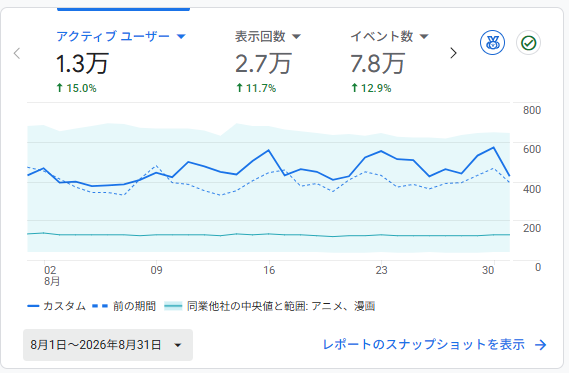
Task: Click the teal peer median line
Action: [x=269, y=234]
